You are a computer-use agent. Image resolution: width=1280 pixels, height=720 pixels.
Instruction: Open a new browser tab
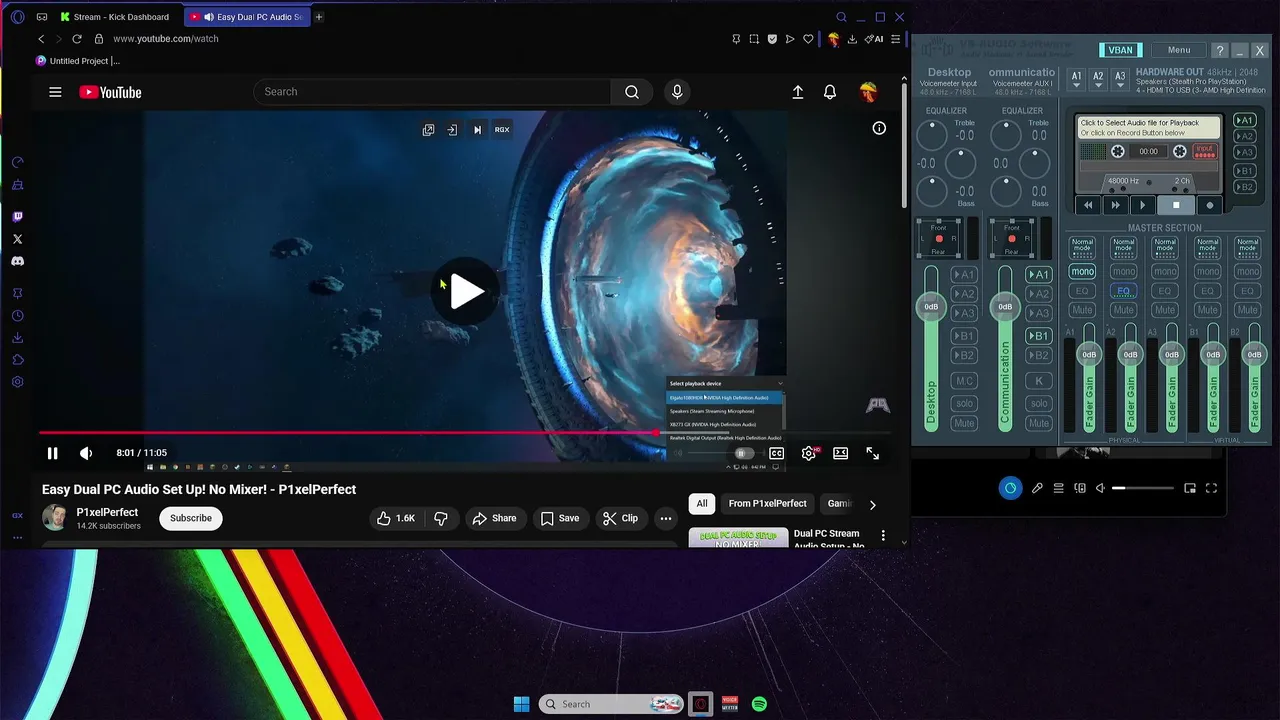(319, 17)
